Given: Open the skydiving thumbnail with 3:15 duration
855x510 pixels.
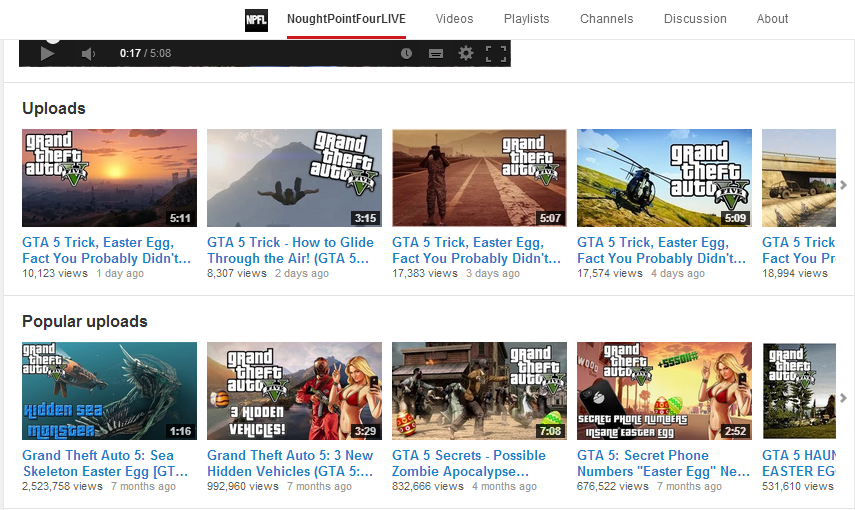Looking at the screenshot, I should pos(294,178).
